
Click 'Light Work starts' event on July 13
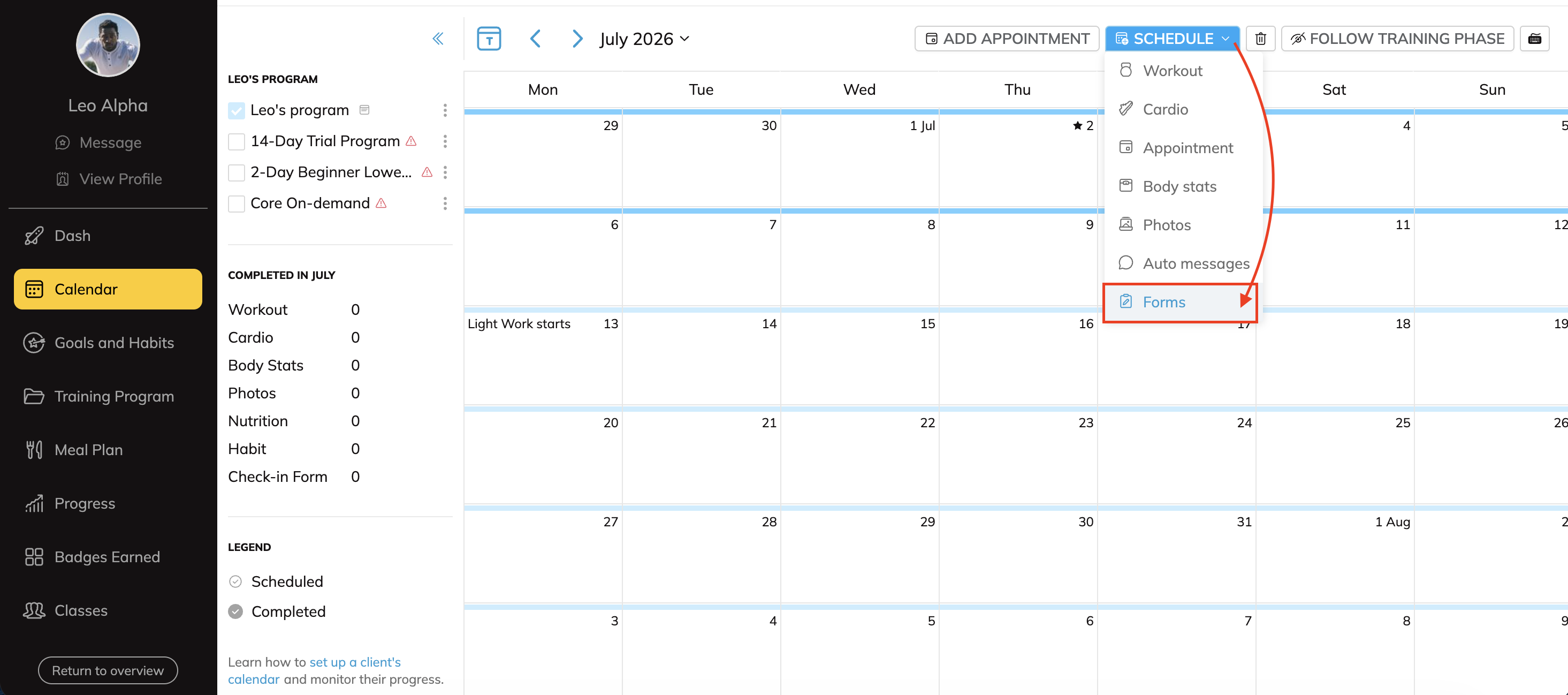click(519, 324)
